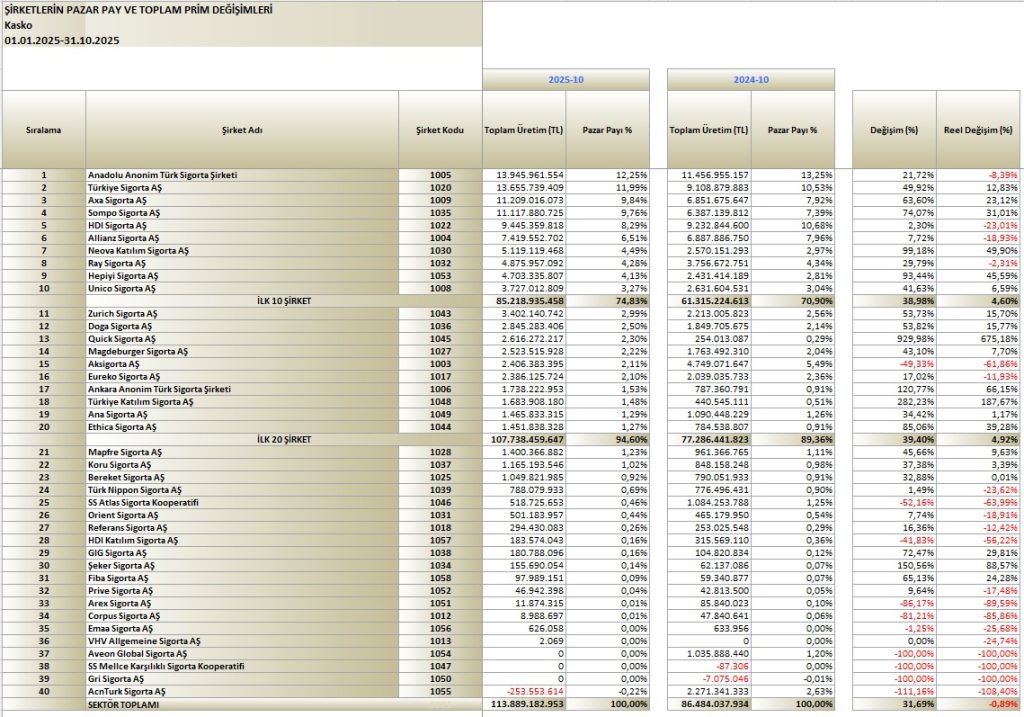Viewport: 1024px width, 717px height.
Task: Click the Sıralama column header
Action: point(43,130)
